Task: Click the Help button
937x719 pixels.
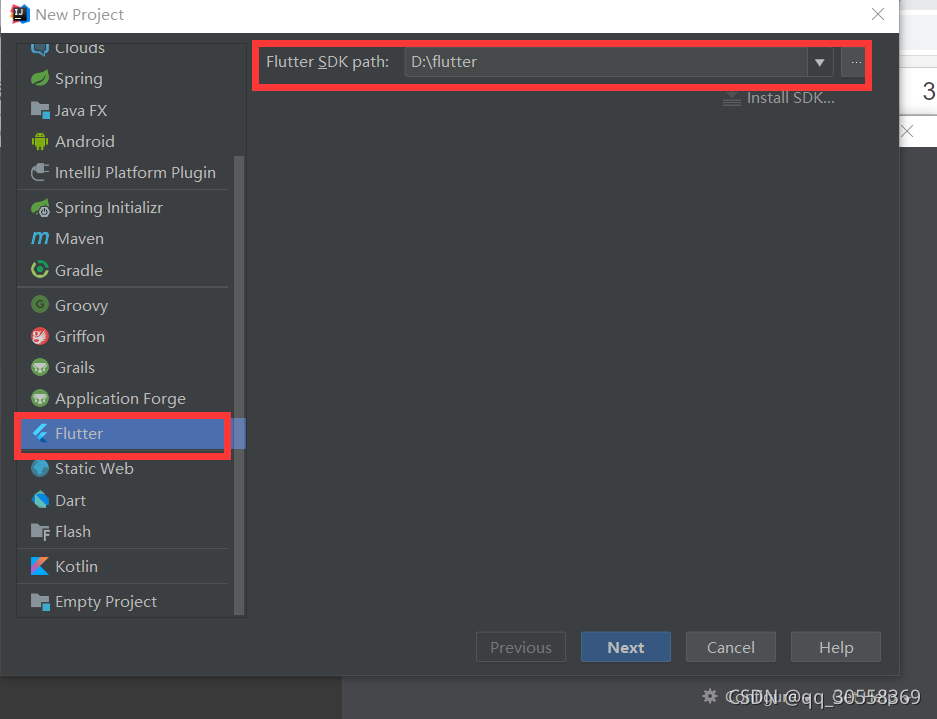Action: pos(835,647)
